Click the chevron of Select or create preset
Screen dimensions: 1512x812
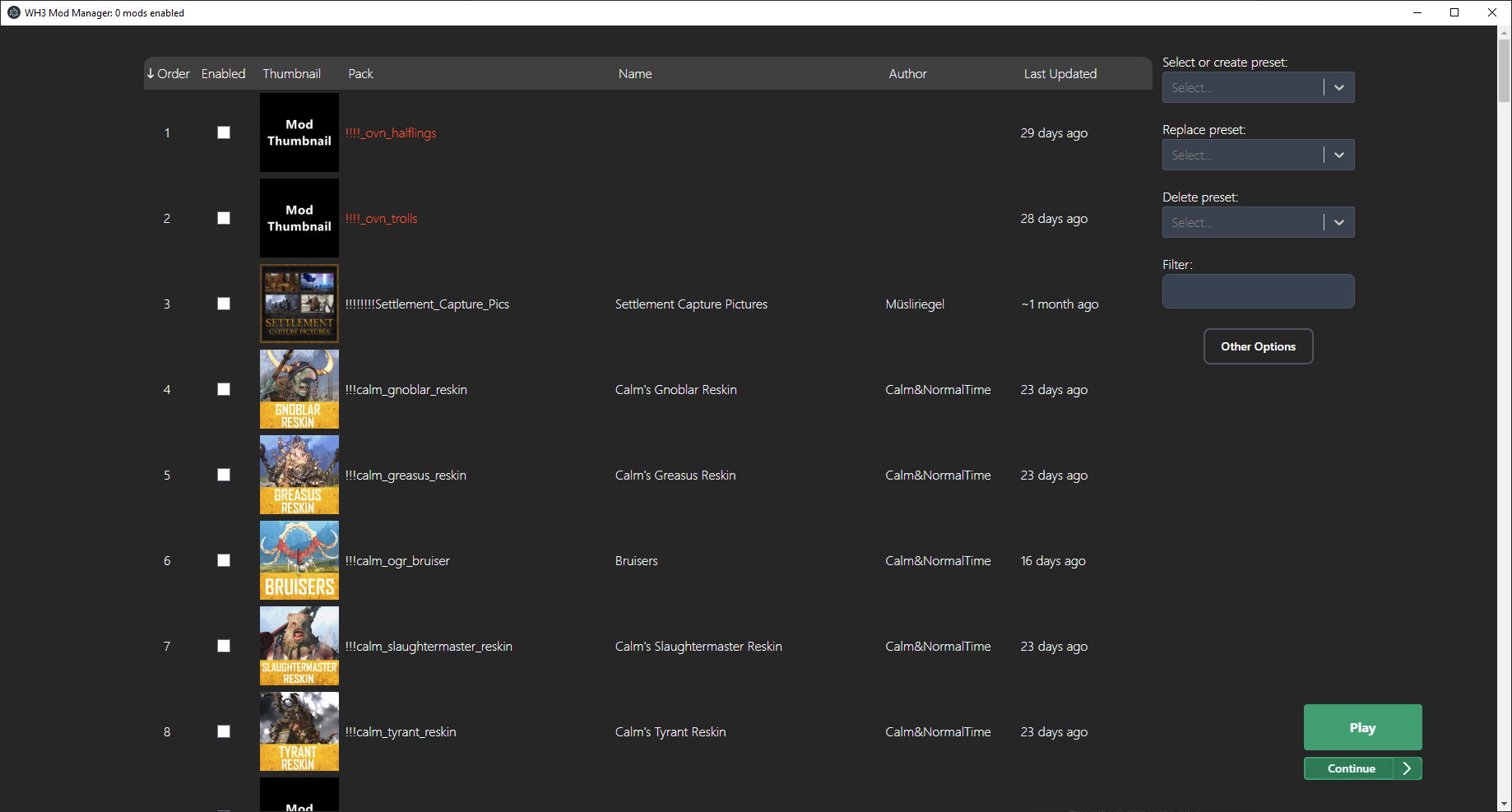[x=1339, y=87]
